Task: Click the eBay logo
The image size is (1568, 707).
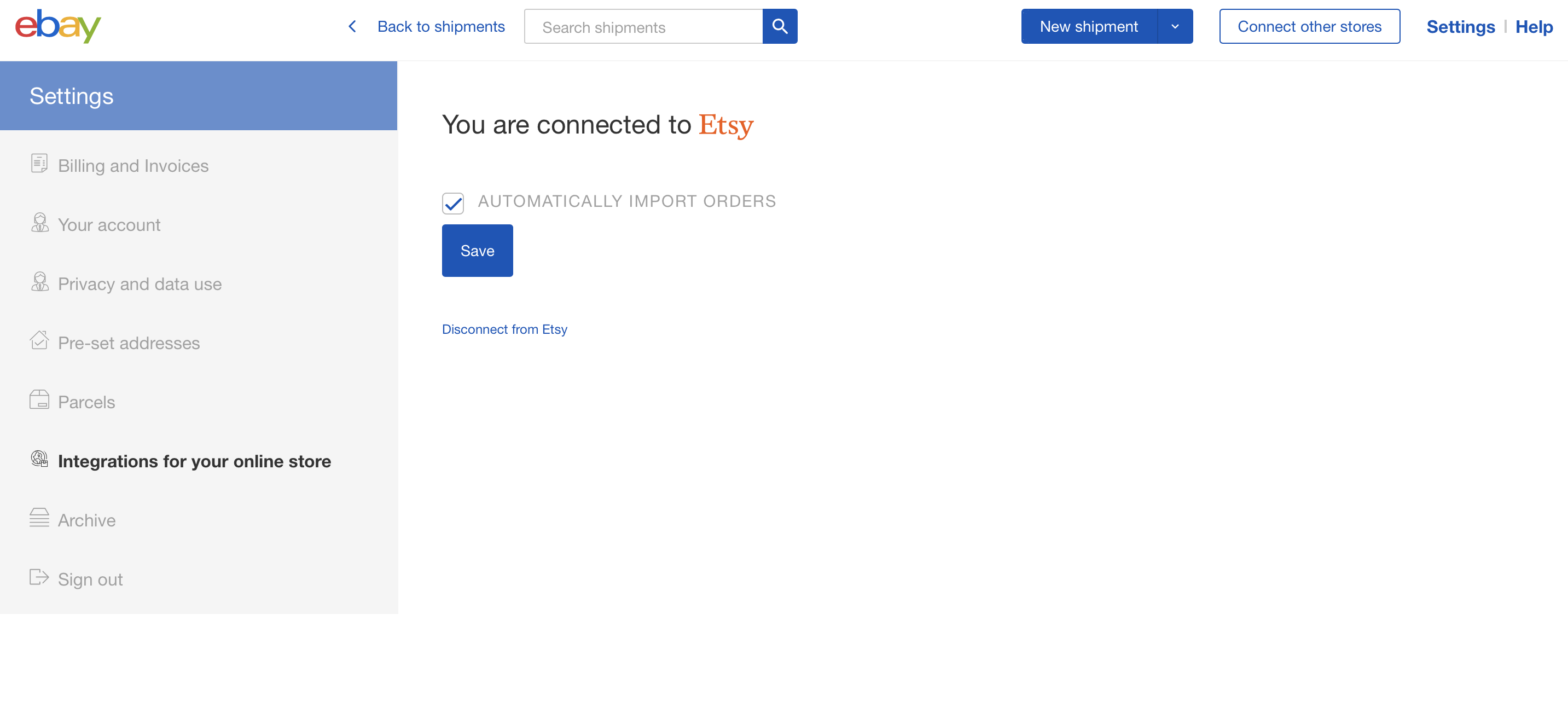Action: point(58,26)
